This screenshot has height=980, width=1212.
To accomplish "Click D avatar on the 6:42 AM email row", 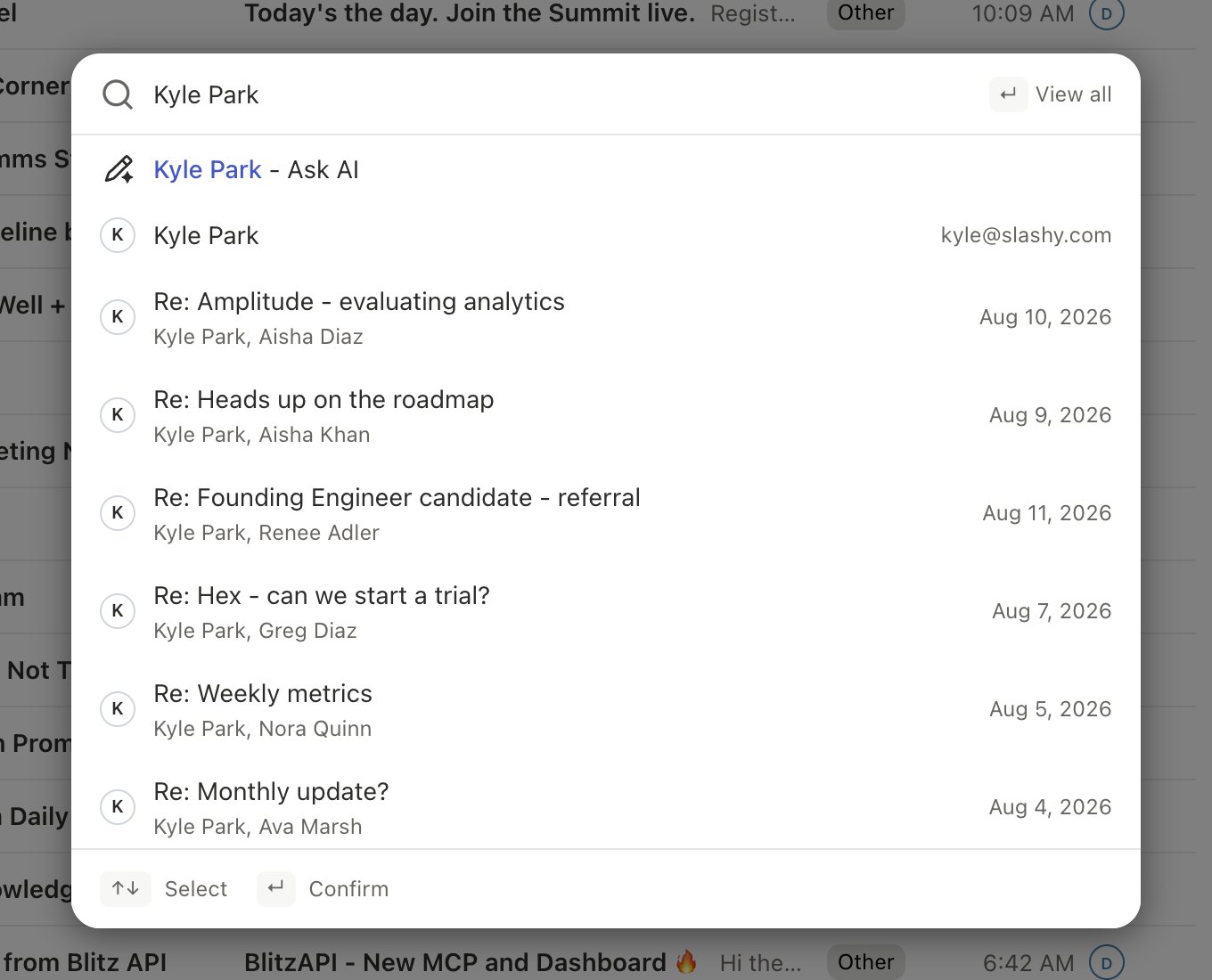I will tap(1107, 963).
